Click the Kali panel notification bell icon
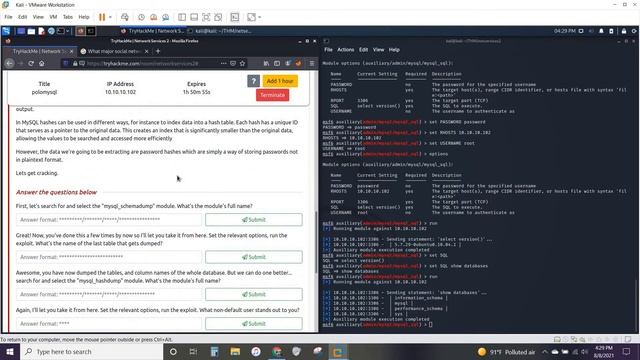This screenshot has height=360, width=640. 601,31
